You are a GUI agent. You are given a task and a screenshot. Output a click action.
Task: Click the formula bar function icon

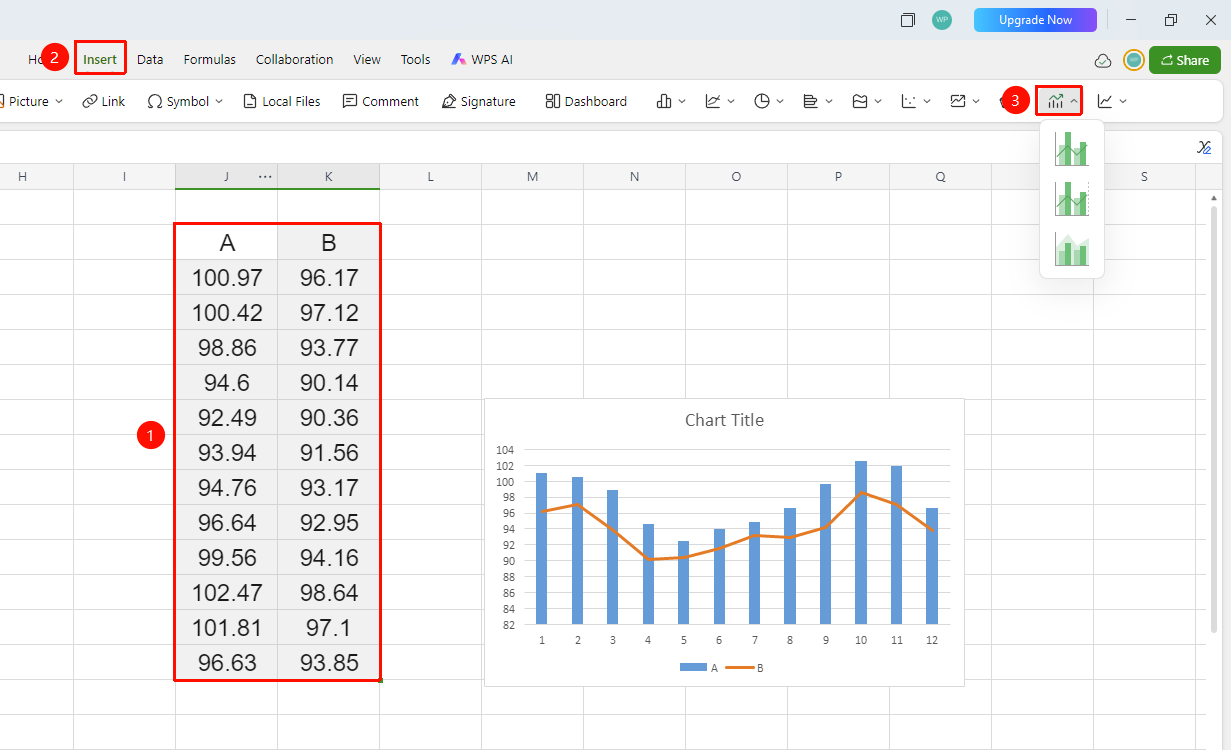tap(1204, 147)
